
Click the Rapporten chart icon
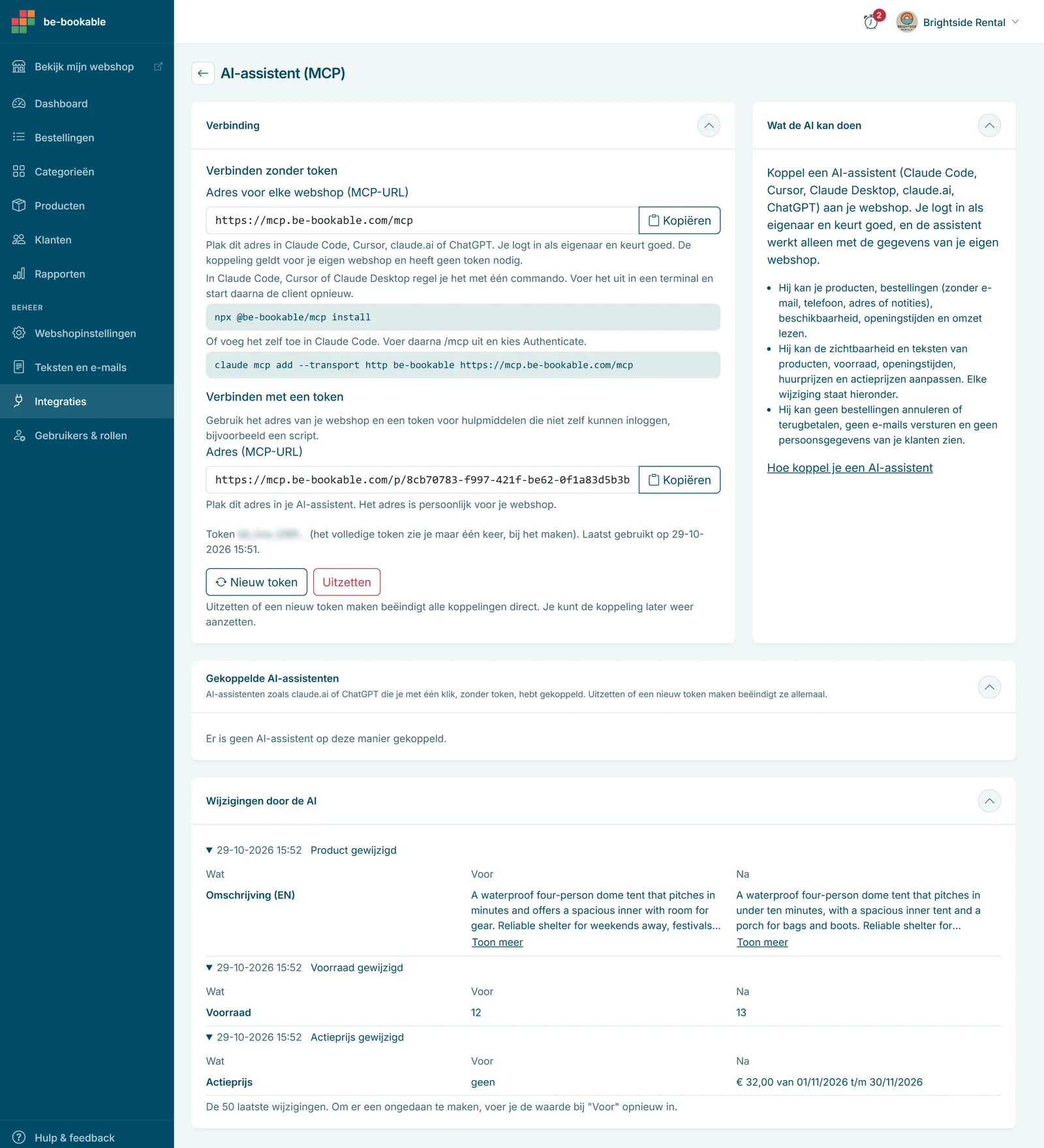coord(19,273)
